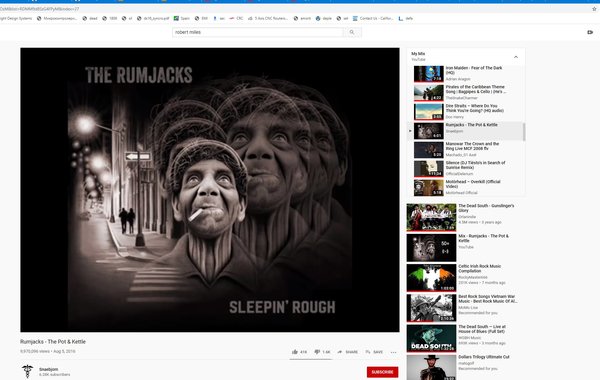600x380 pixels.
Task: Open the Snaebjorn channel name link
Action: point(49,369)
